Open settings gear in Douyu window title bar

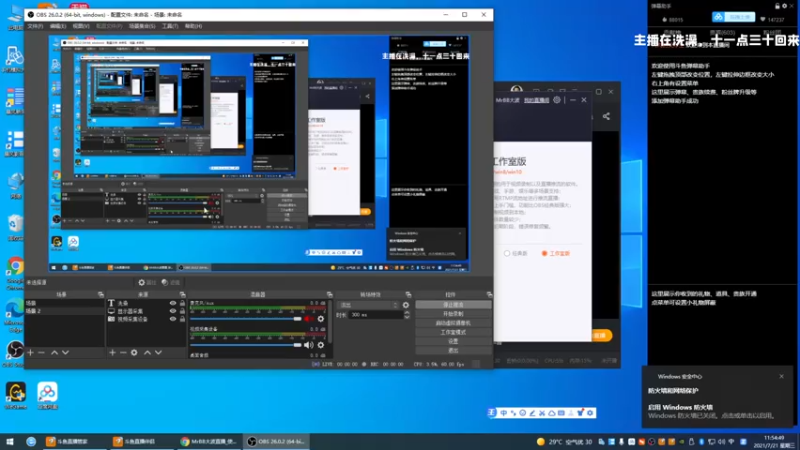click(557, 100)
